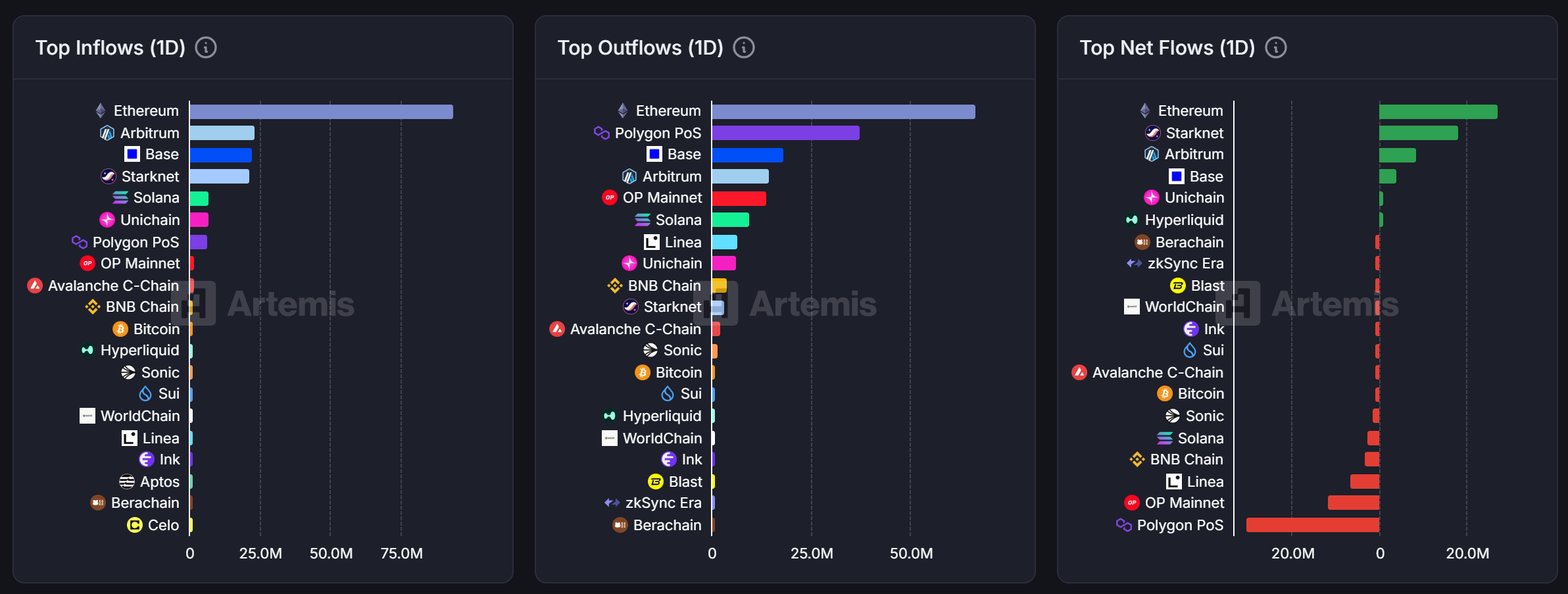Click Base logo in Top Inflows chart
Image resolution: width=1568 pixels, height=594 pixels.
[132, 154]
